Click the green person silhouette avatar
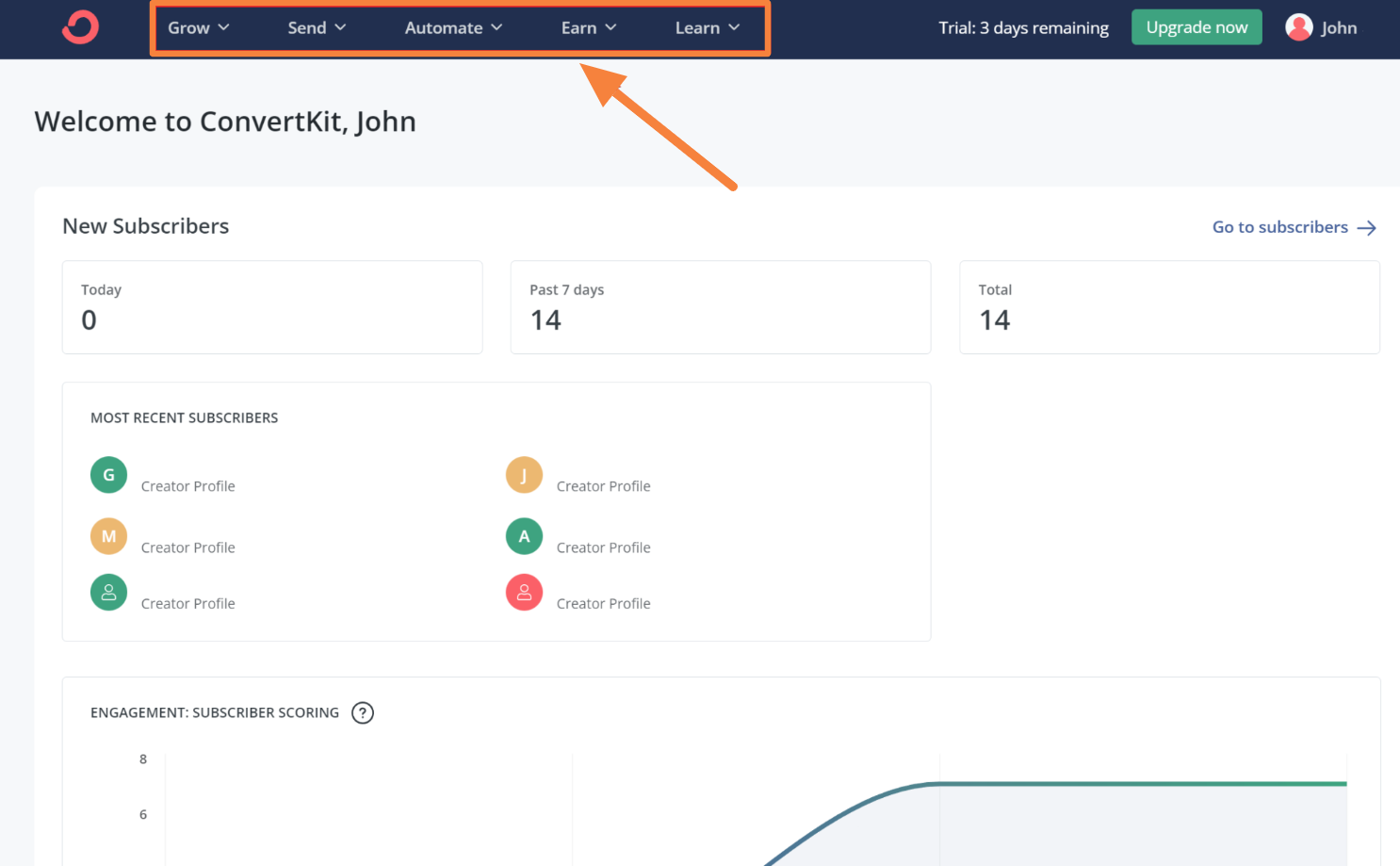The height and width of the screenshot is (866, 1400). [108, 593]
